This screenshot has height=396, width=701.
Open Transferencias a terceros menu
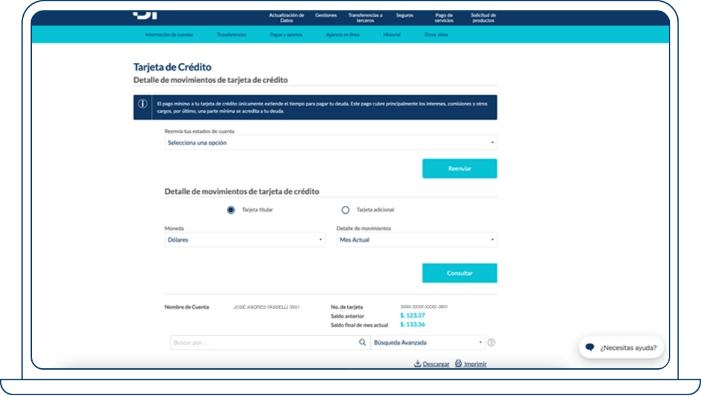point(365,18)
